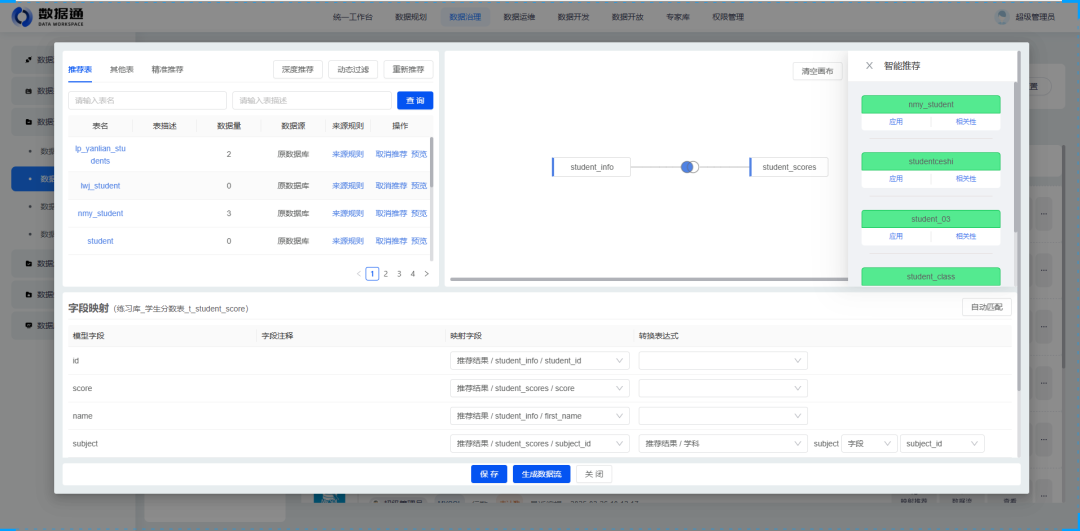Viewport: 1080px width, 531px height.
Task: Click the 重新推荐 button
Action: click(x=408, y=70)
